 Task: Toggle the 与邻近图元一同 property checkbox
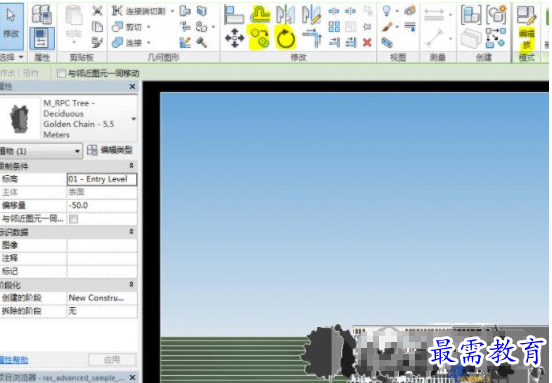coord(73,219)
